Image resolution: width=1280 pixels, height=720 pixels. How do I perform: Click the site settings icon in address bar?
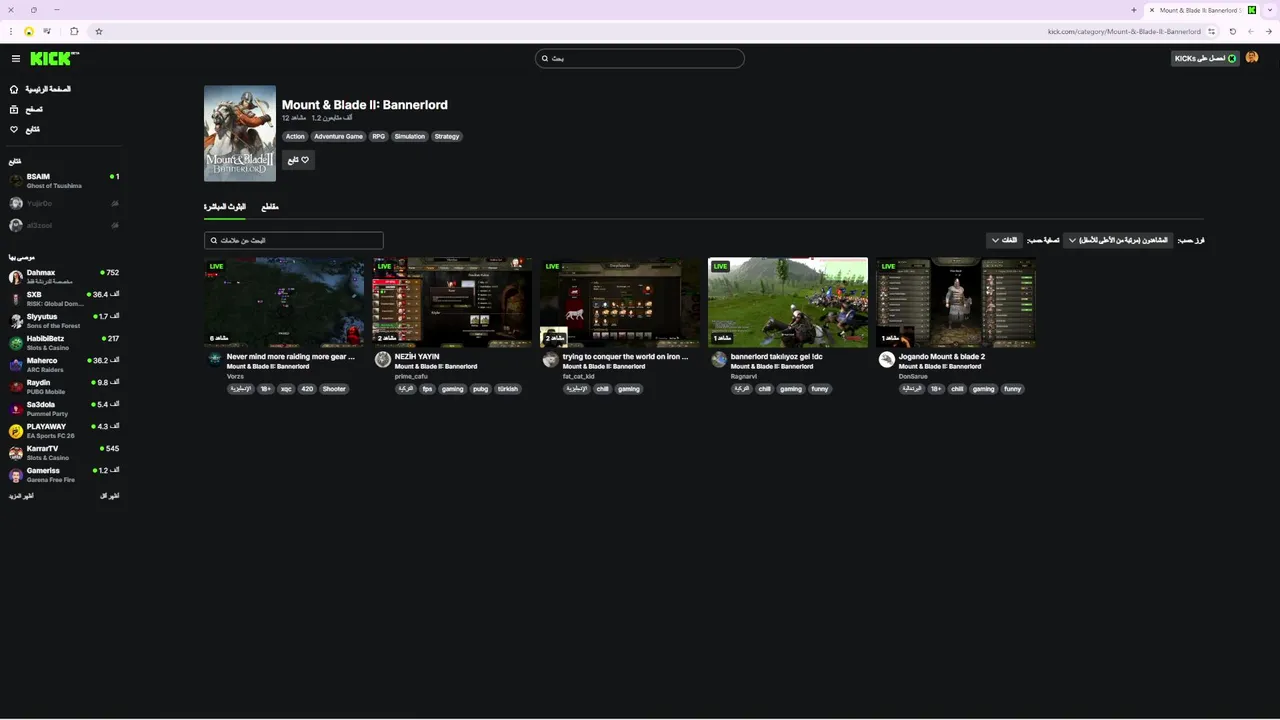tap(1211, 31)
